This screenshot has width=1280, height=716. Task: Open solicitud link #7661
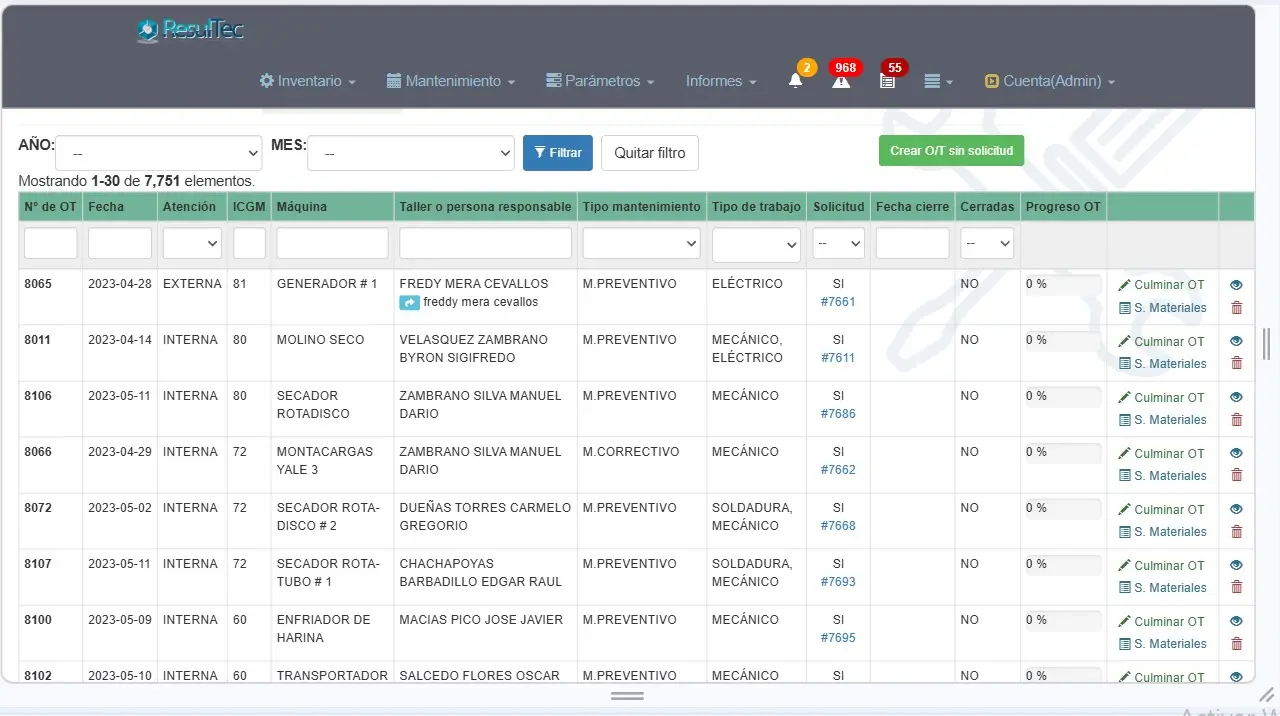pos(838,302)
